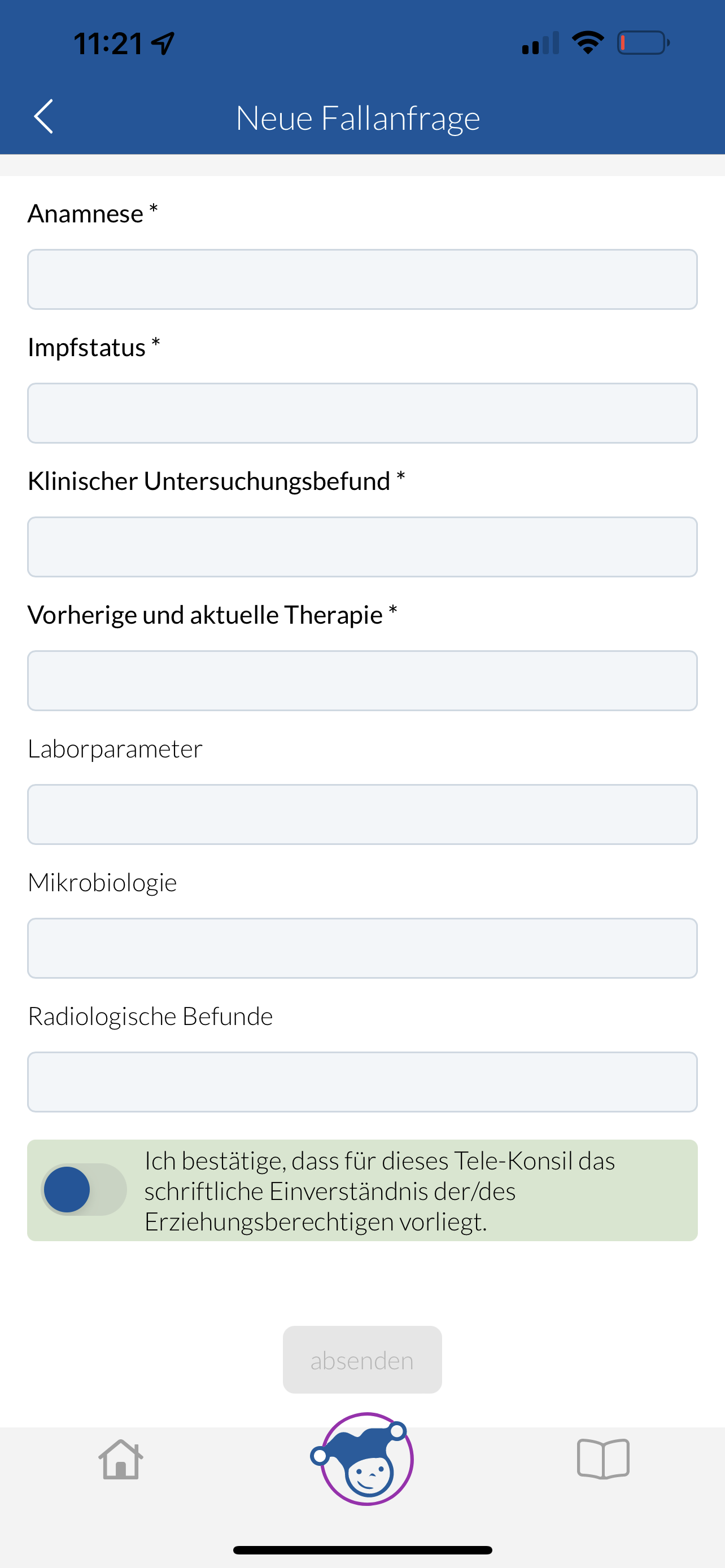This screenshot has height=1568, width=725.
Task: Focus the Impfstatus text field
Action: (362, 413)
